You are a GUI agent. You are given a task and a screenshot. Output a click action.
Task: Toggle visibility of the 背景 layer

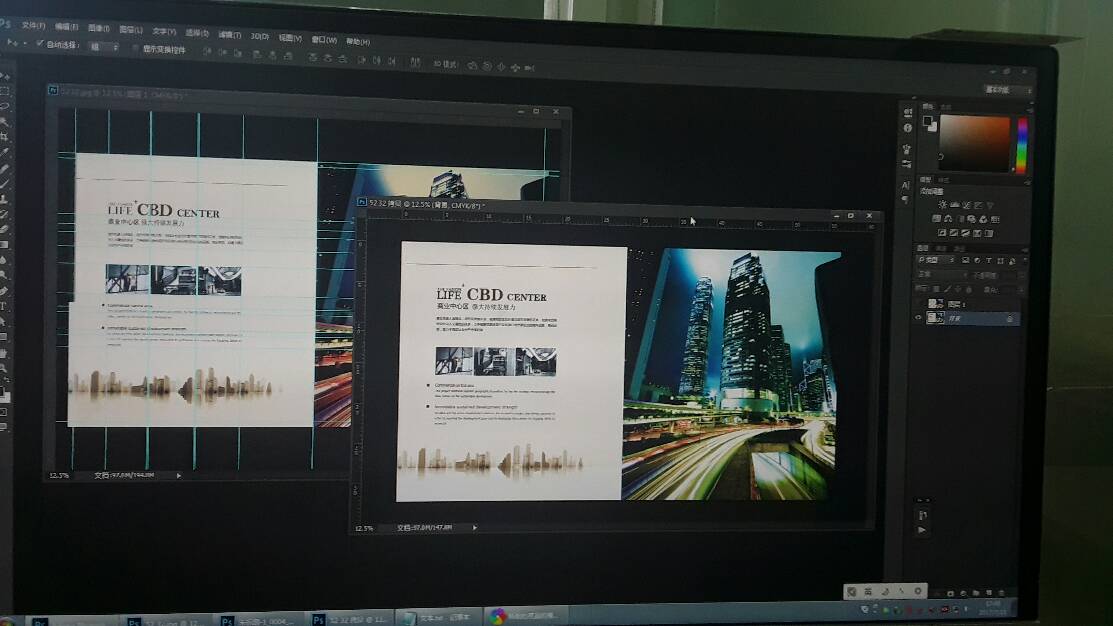pyautogui.click(x=919, y=319)
